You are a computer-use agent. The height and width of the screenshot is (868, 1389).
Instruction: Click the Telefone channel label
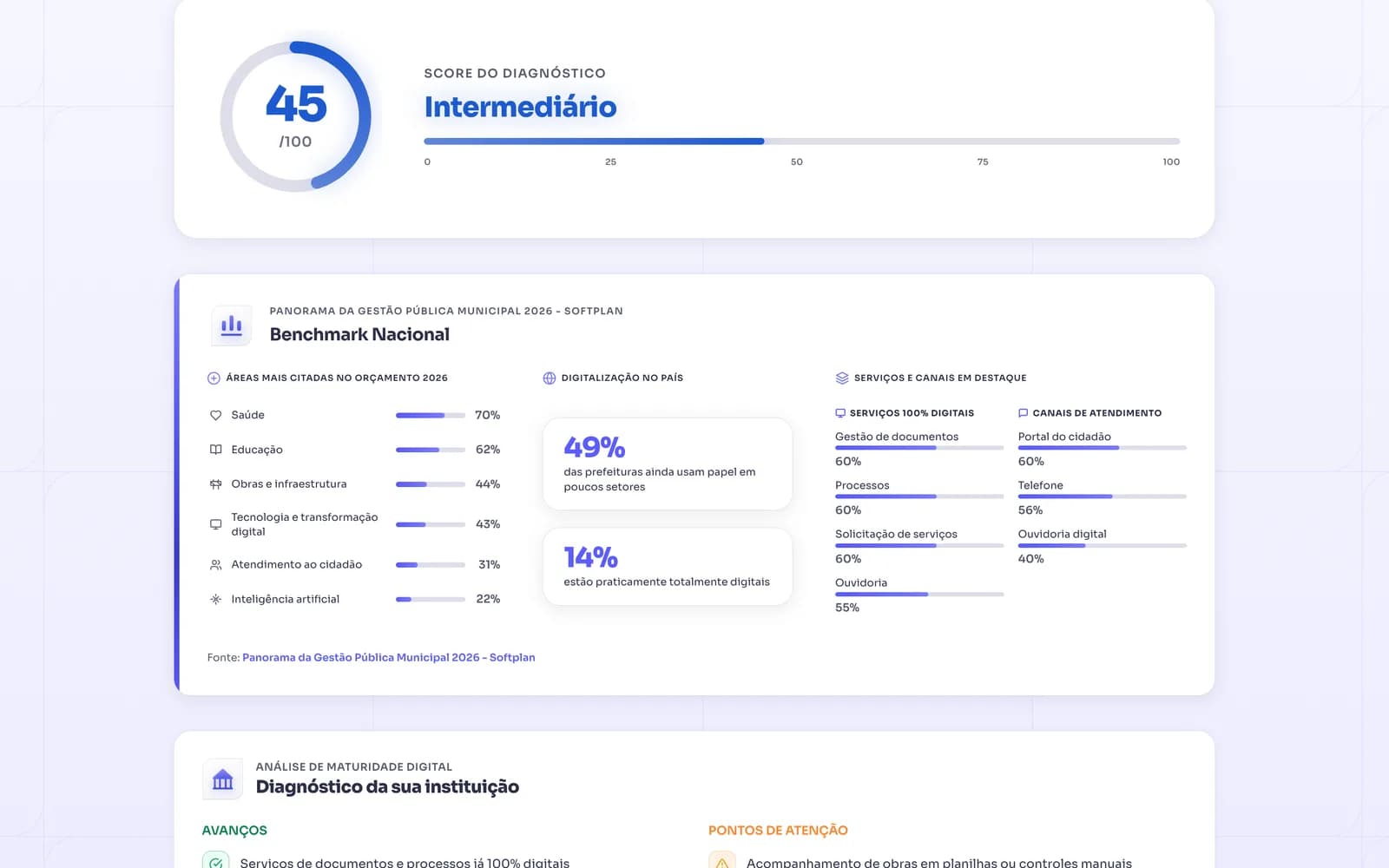coord(1040,485)
